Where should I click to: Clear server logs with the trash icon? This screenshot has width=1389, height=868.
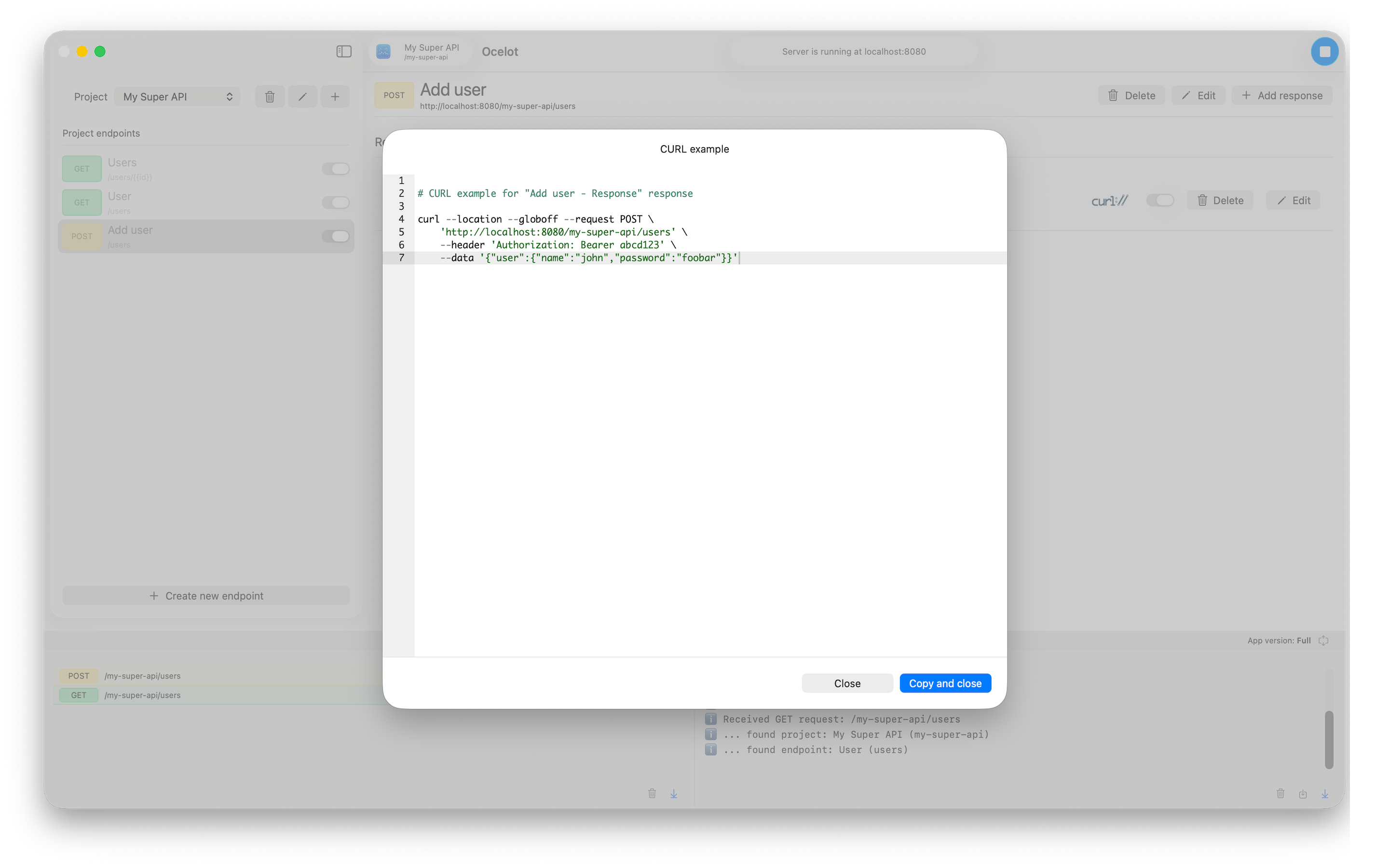point(1281,793)
